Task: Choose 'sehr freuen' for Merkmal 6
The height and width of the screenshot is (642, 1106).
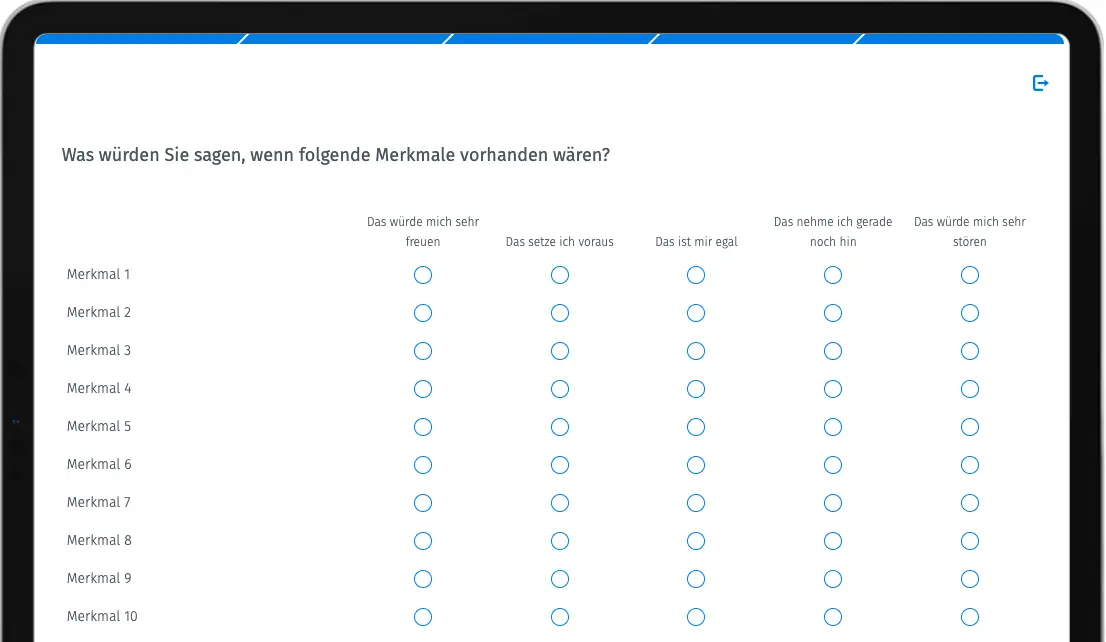Action: (x=423, y=466)
